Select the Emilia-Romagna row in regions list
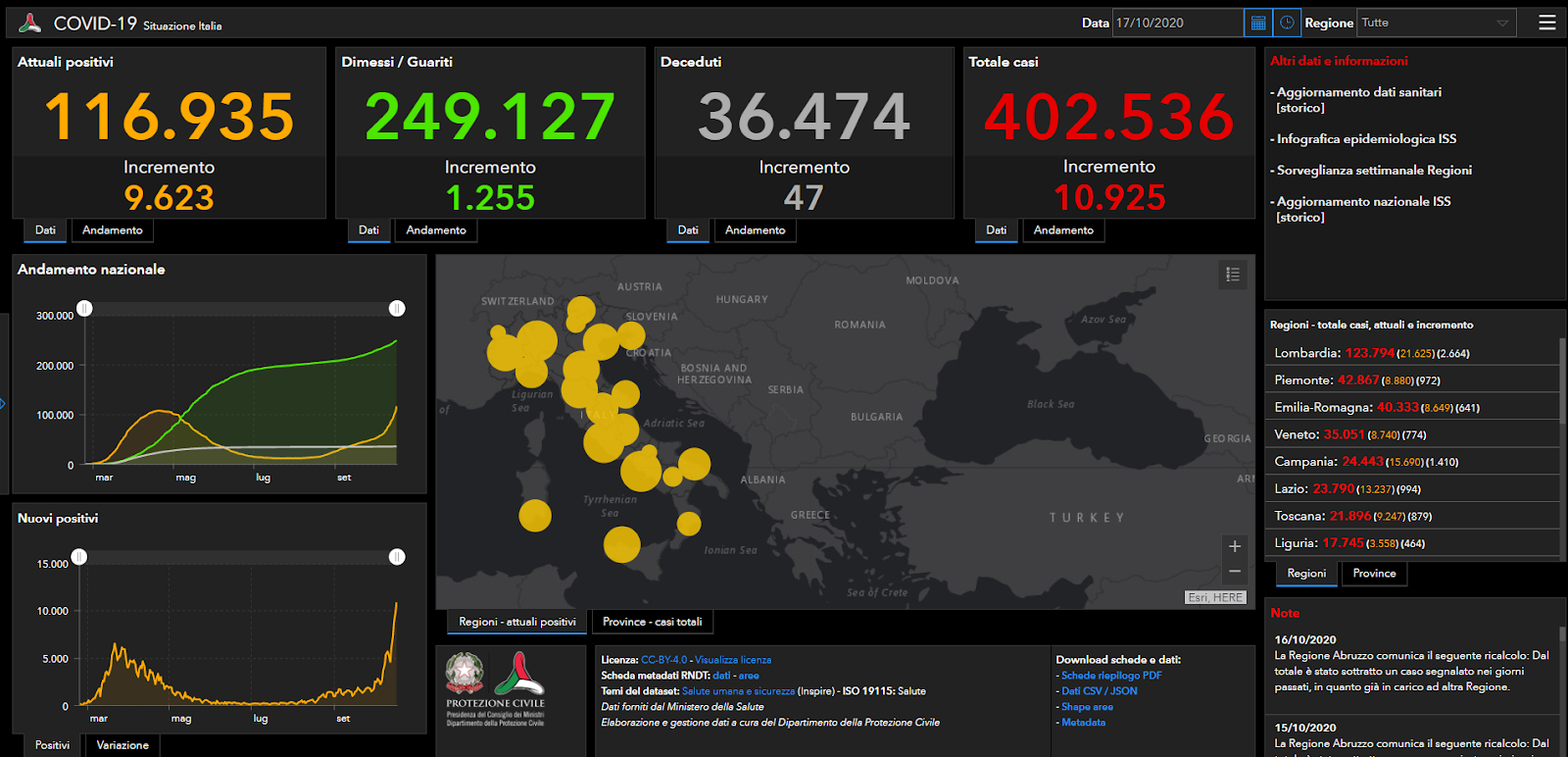 click(x=1412, y=407)
